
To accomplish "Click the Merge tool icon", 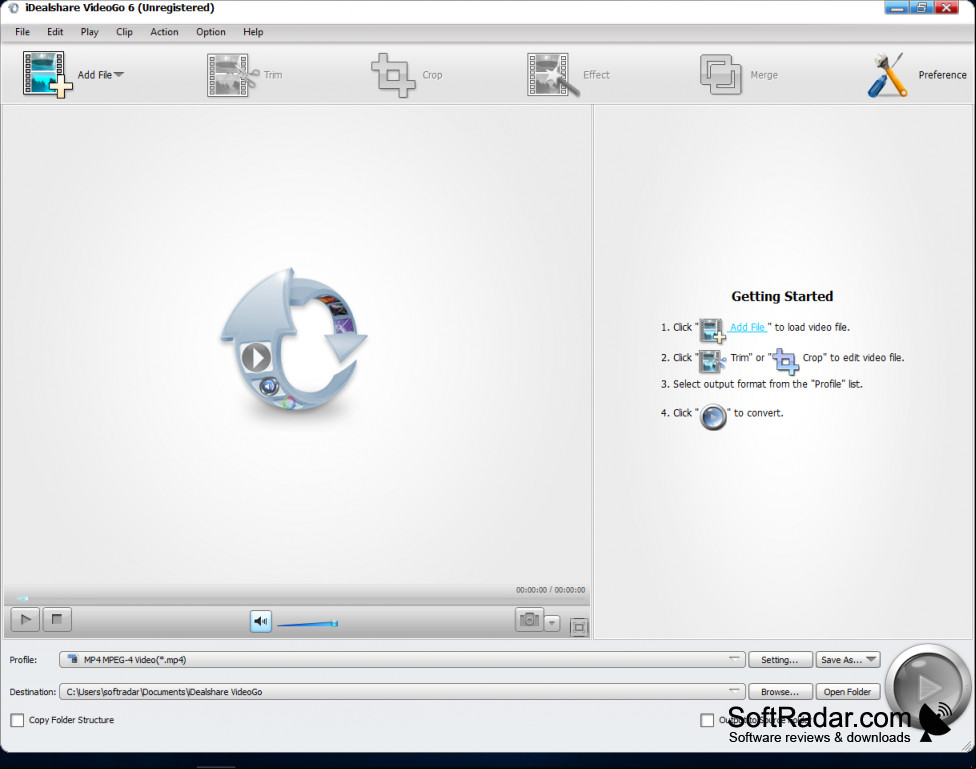I will coord(721,75).
